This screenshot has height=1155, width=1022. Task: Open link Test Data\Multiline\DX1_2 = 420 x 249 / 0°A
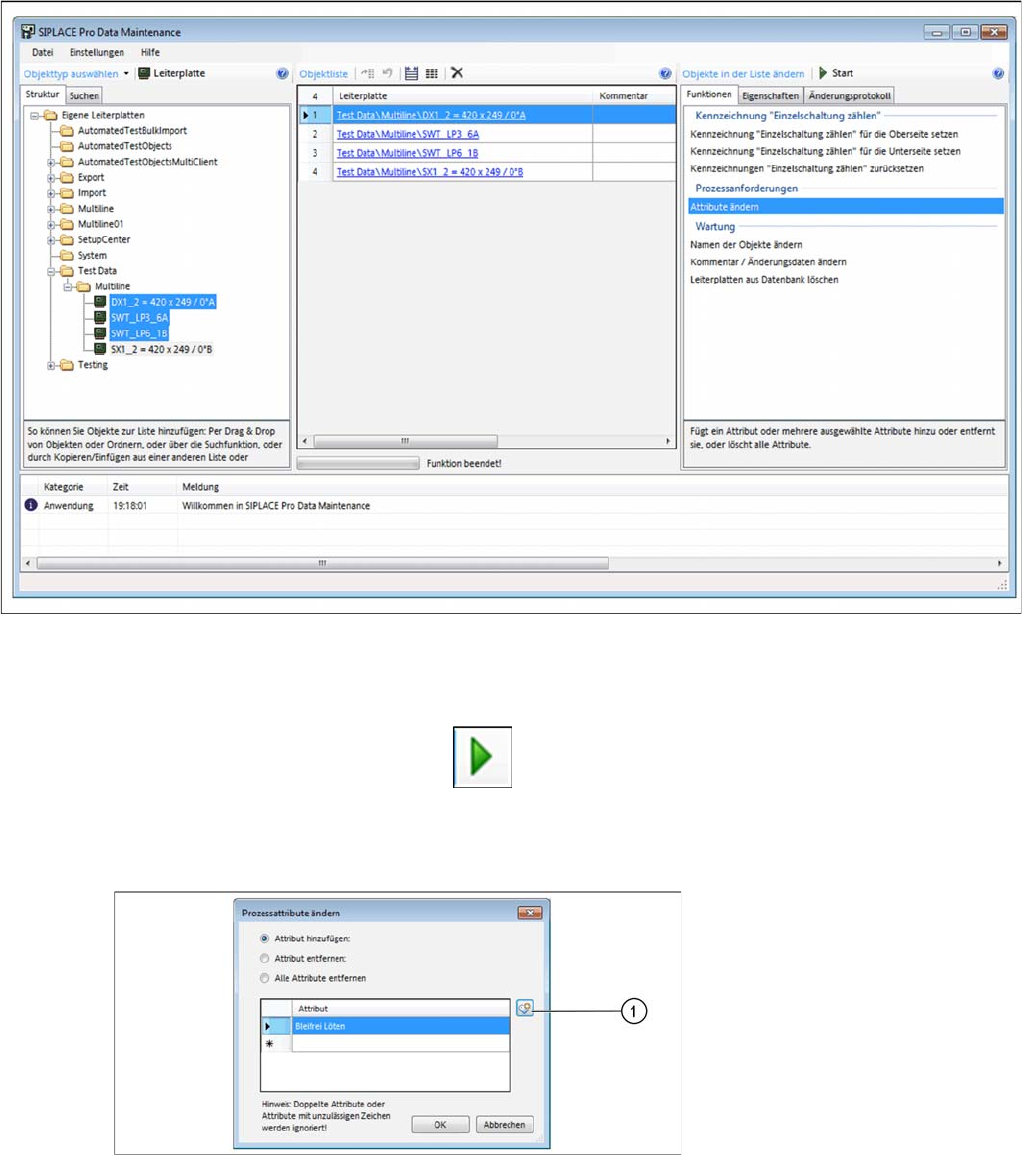click(431, 115)
